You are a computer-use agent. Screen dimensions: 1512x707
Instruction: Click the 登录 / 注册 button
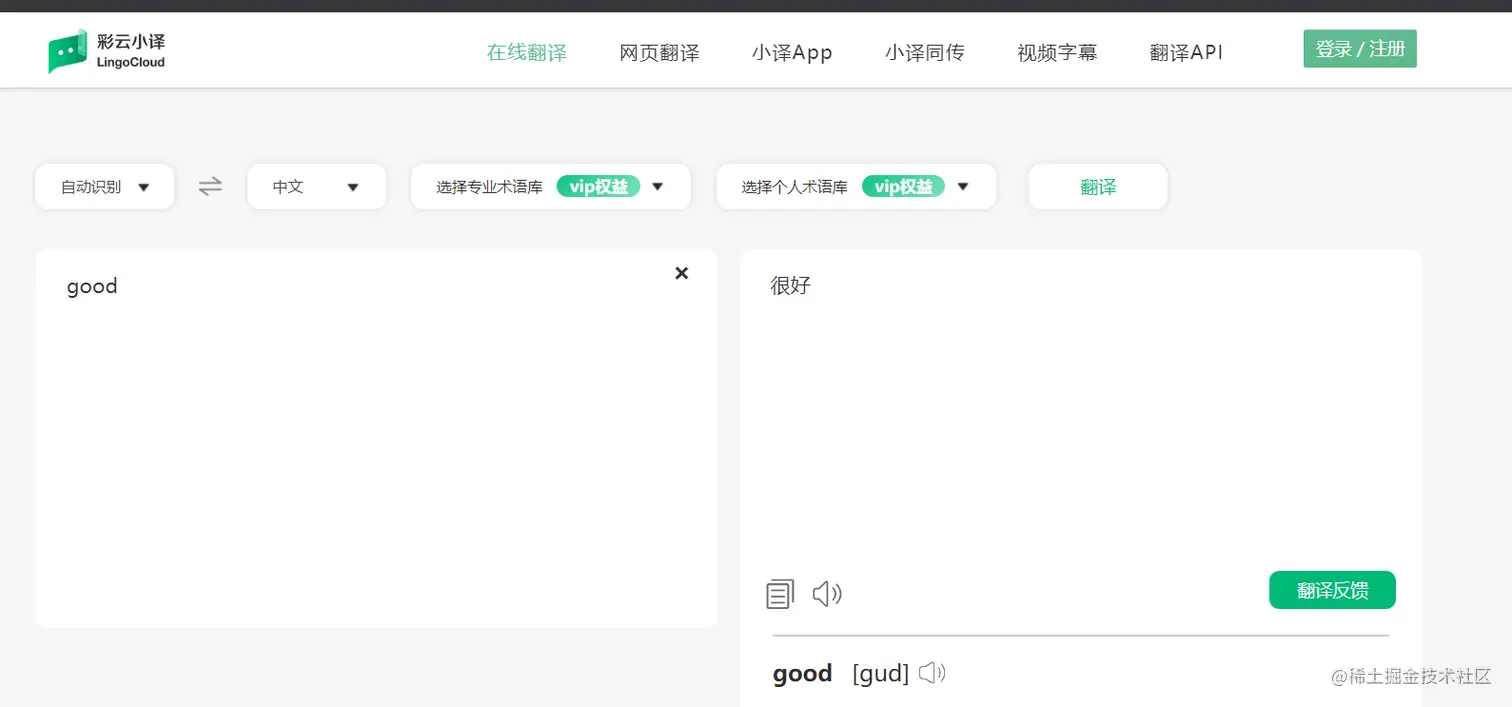1360,49
